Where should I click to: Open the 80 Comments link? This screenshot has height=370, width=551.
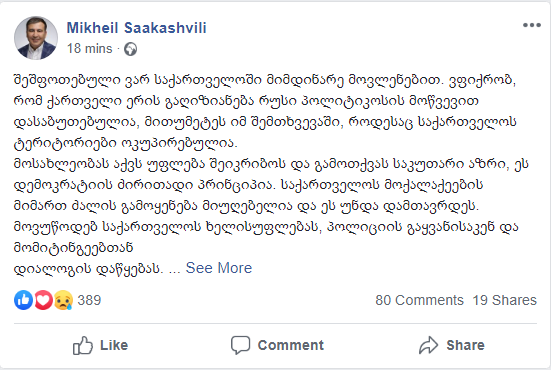pyautogui.click(x=419, y=300)
